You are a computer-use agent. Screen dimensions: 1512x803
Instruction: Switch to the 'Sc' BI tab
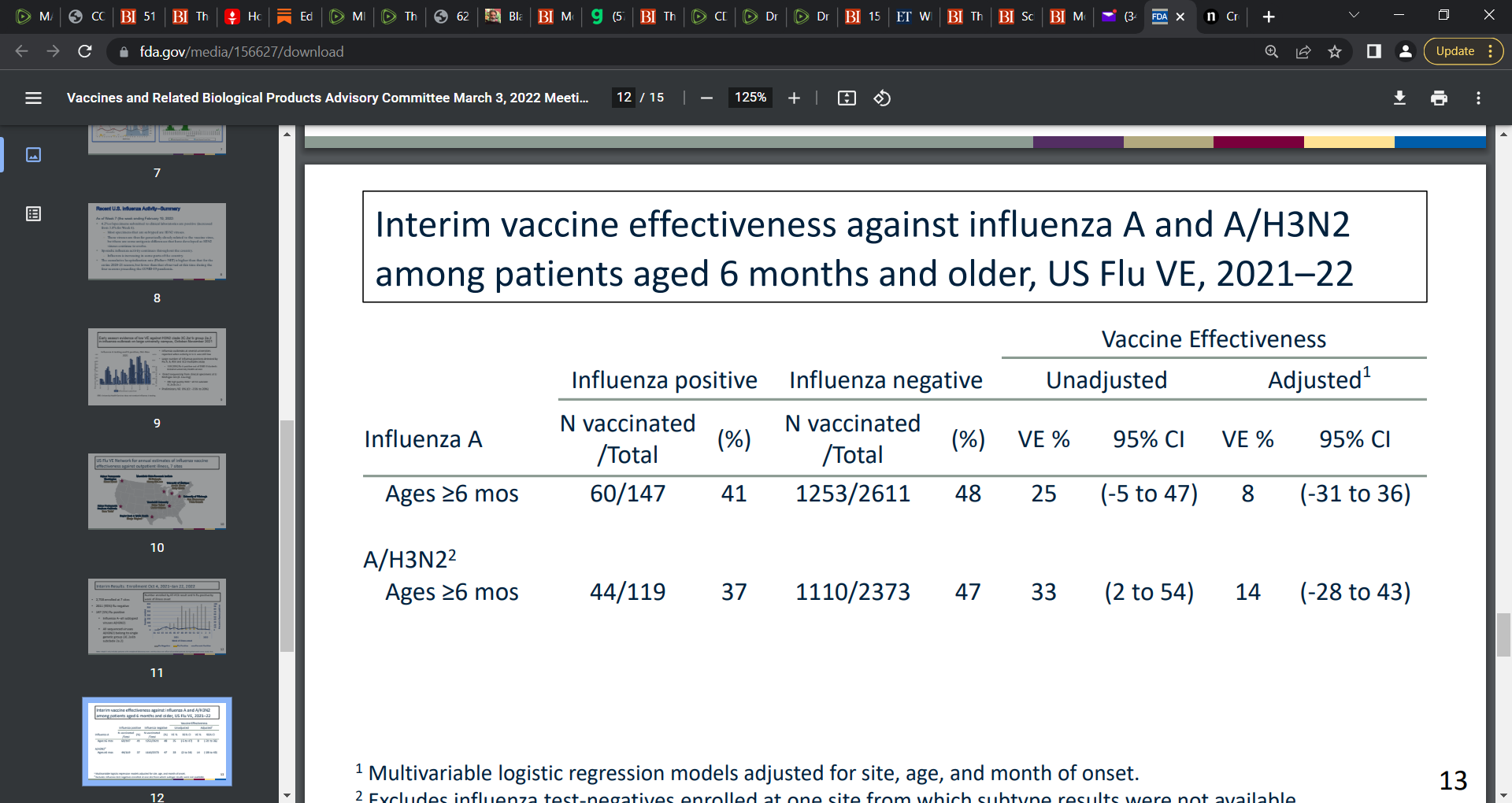tap(1017, 17)
